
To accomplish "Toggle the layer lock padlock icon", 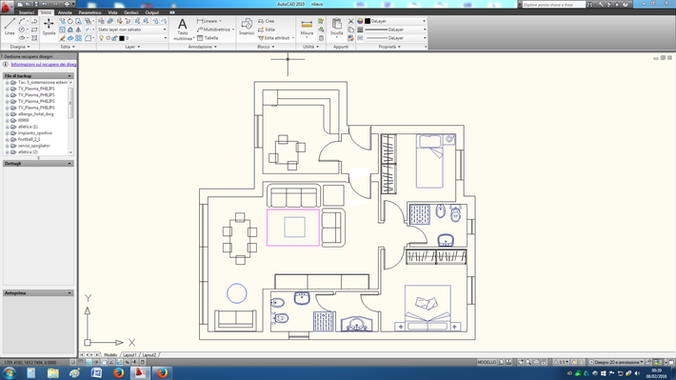I will 115,38.
